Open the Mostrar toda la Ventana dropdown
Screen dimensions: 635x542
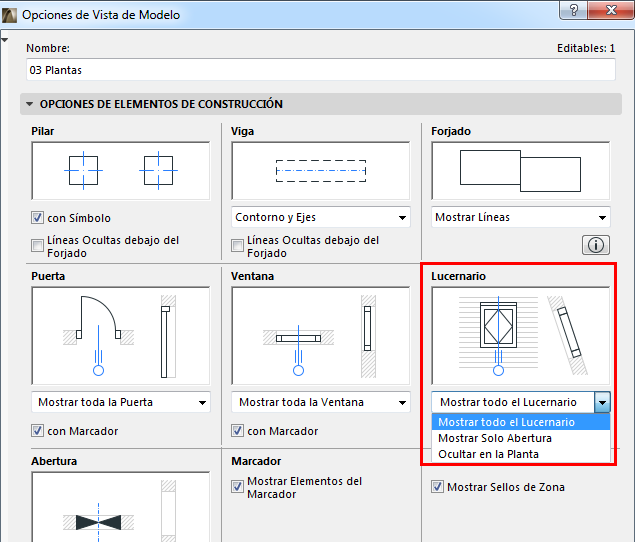[321, 402]
